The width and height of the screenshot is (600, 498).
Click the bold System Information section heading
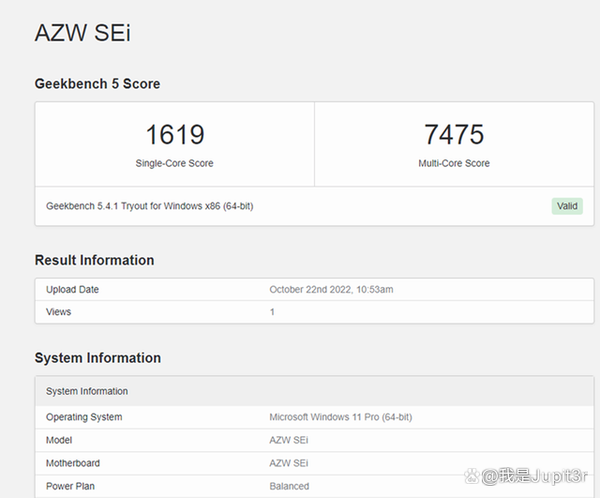pyautogui.click(x=97, y=358)
